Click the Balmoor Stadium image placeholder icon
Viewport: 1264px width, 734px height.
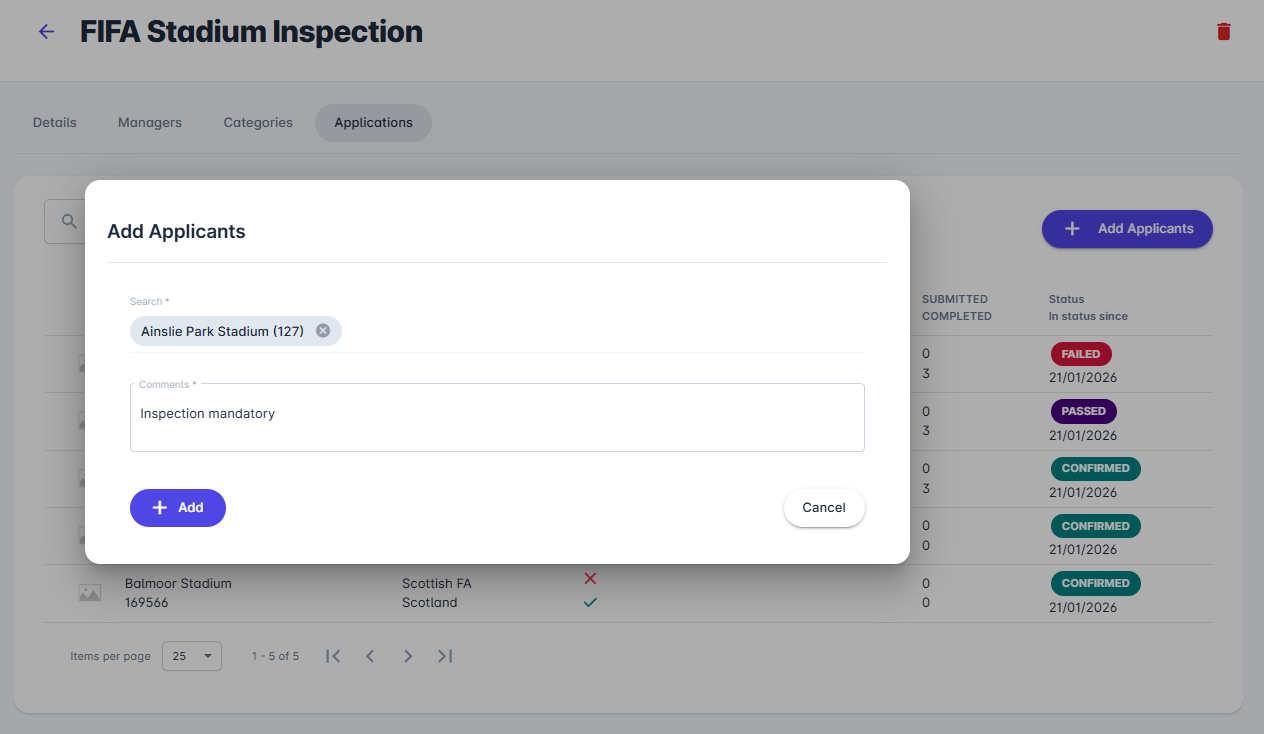pos(90,593)
